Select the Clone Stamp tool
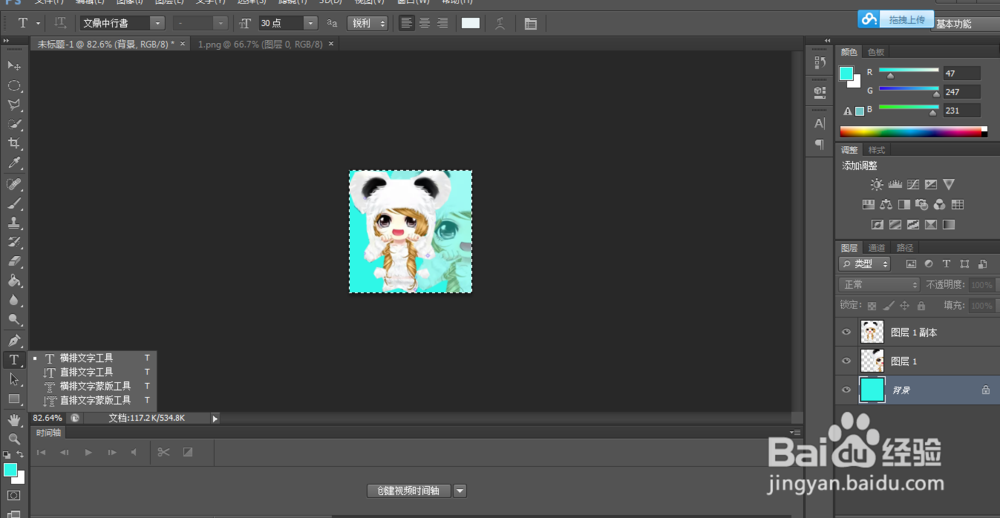This screenshot has height=518, width=1000. click(14, 223)
